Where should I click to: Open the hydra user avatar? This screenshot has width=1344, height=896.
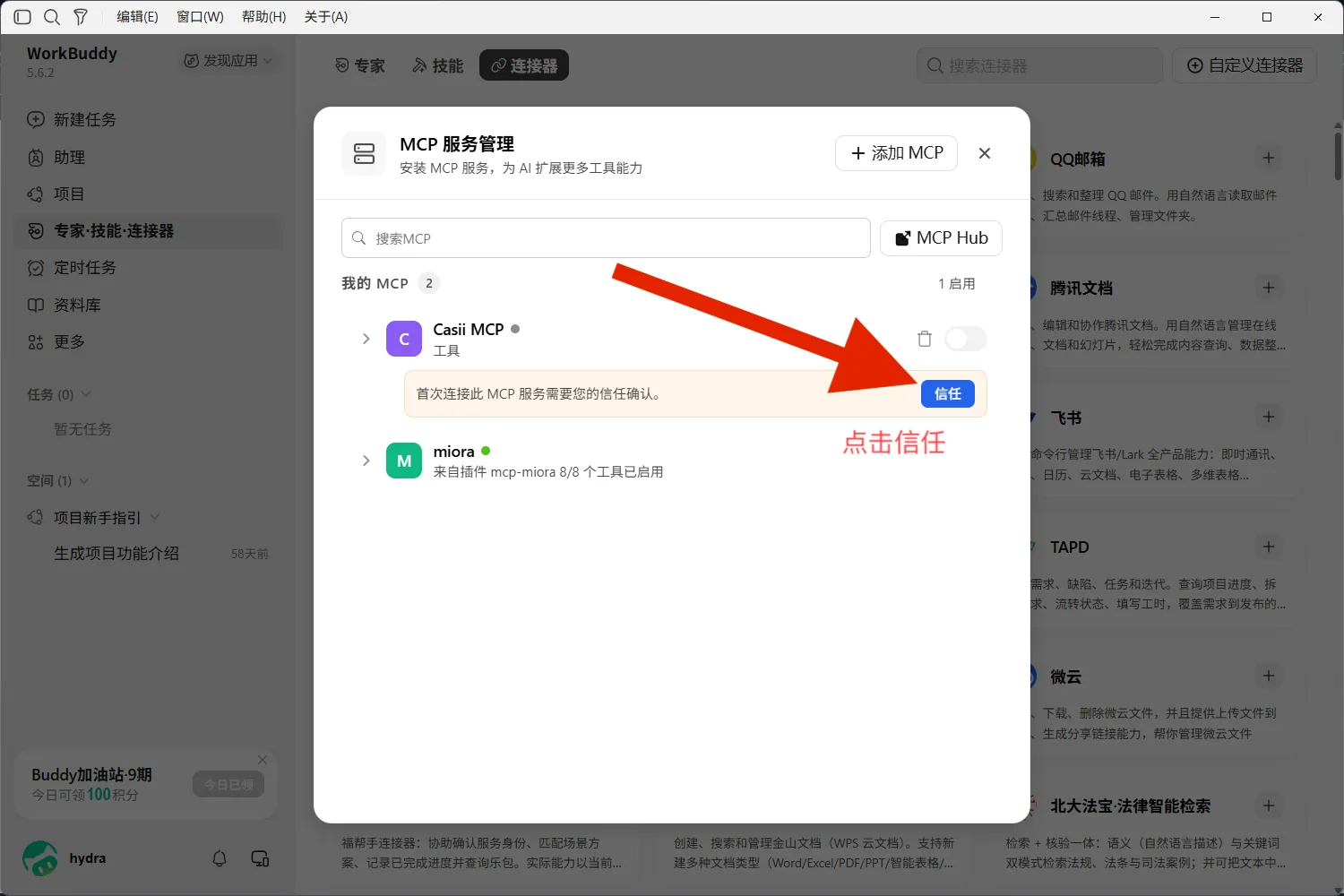coord(39,858)
